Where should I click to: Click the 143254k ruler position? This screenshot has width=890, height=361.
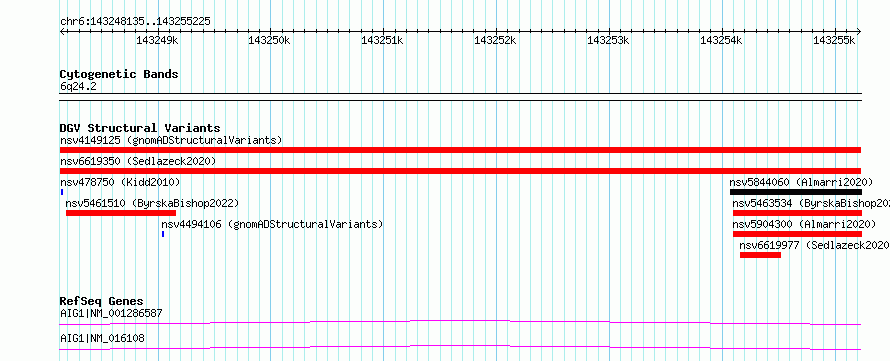tap(721, 40)
